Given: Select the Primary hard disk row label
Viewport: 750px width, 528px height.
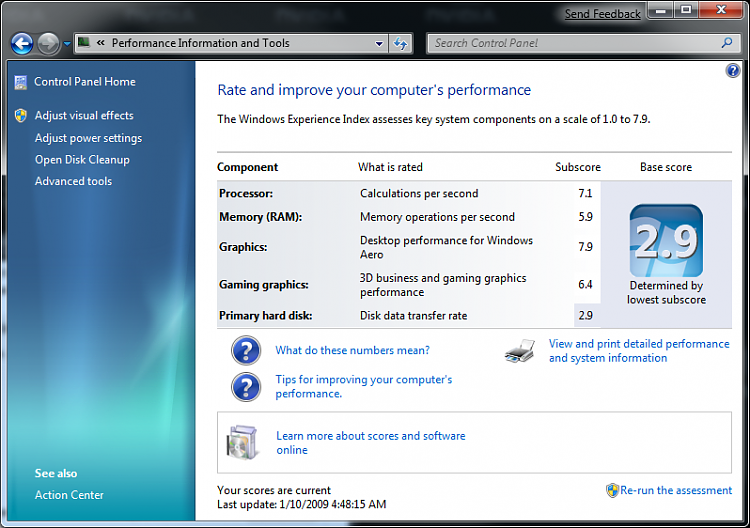Looking at the screenshot, I should 265,316.
